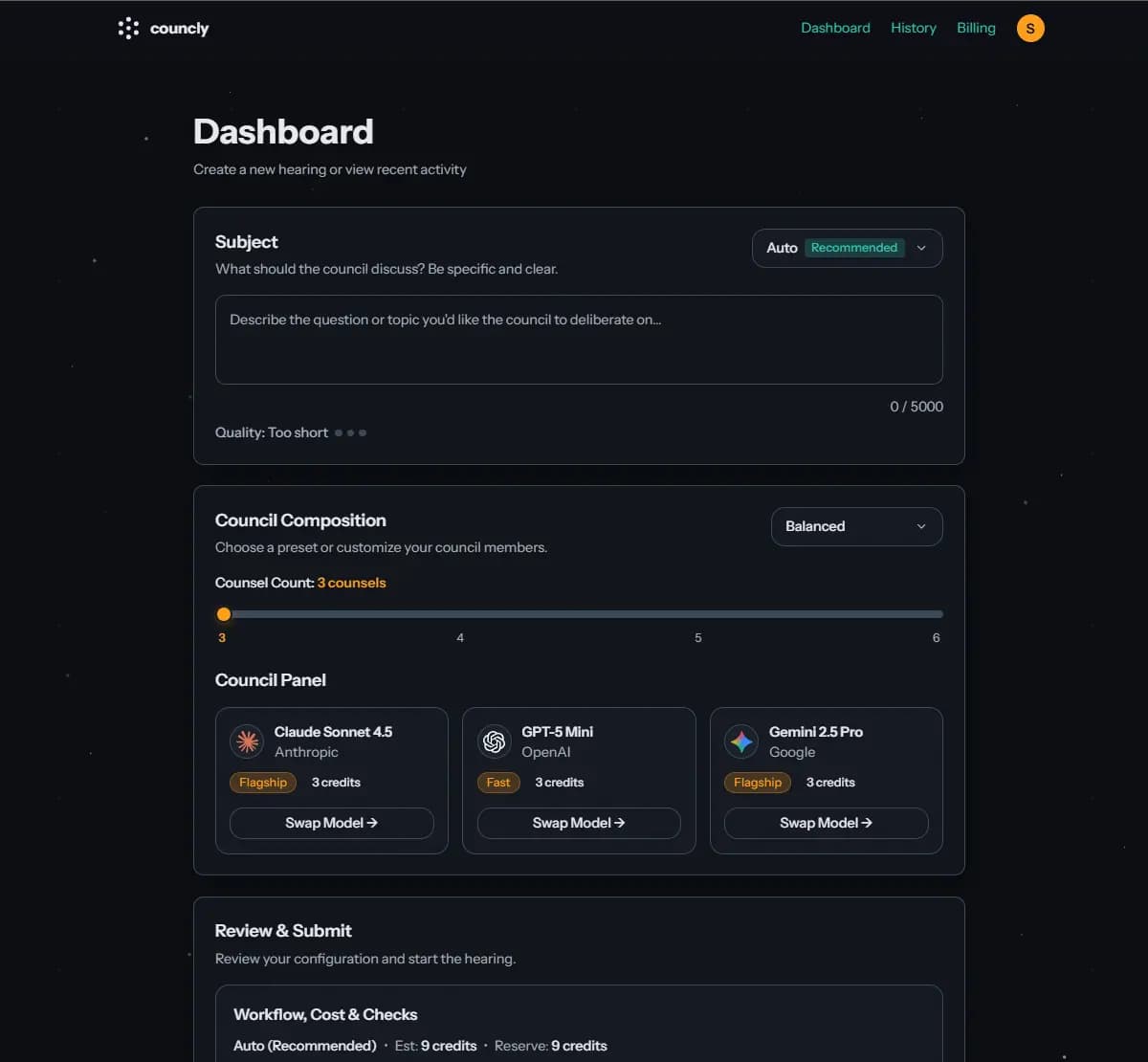Click the Flagship badge on Claude Sonnet 4.5
The image size is (1148, 1062).
click(263, 783)
